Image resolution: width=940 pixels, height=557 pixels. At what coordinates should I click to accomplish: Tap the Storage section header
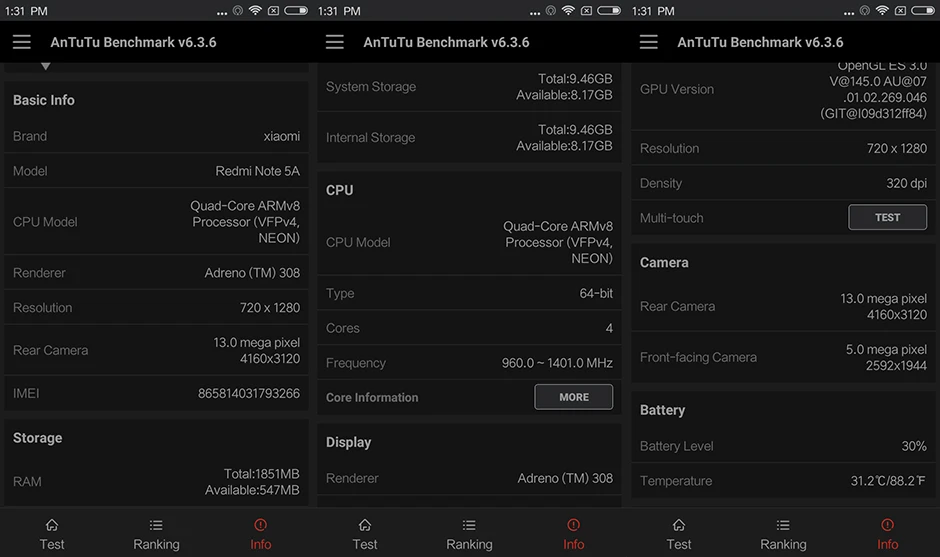point(38,438)
